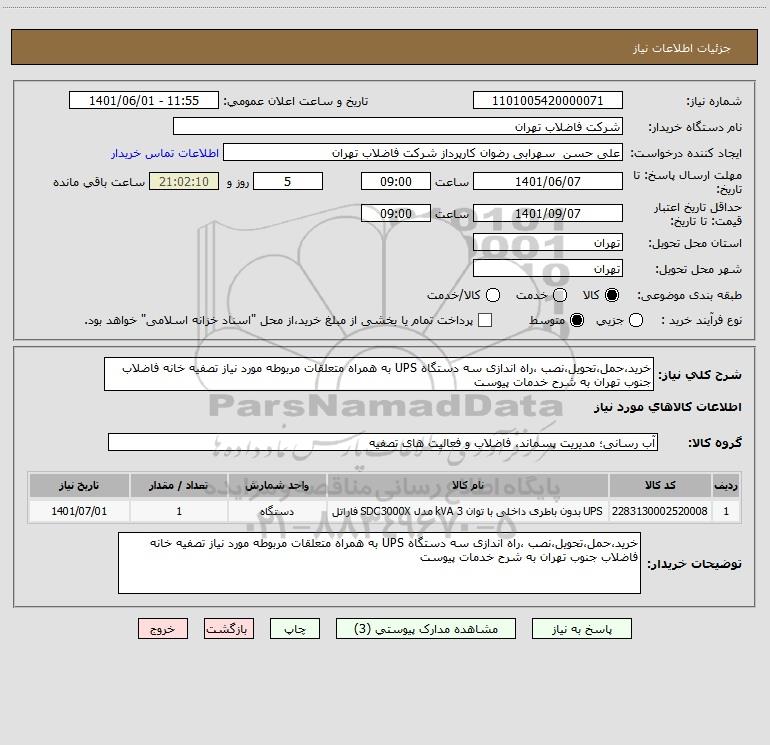Open مشاهده مدارک پیوستی (3) attachments
The height and width of the screenshot is (745, 770).
(x=426, y=629)
